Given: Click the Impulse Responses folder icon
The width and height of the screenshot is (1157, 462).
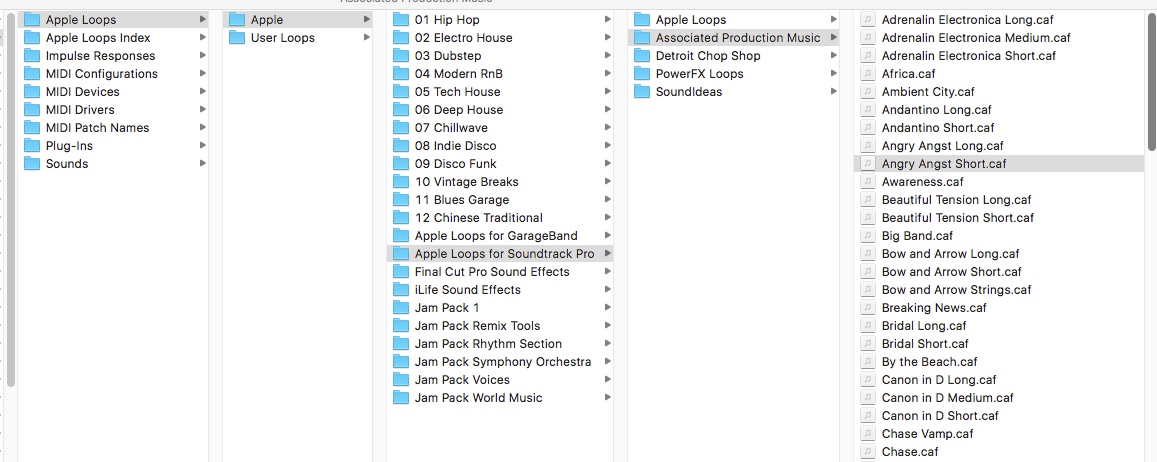Looking at the screenshot, I should point(32,55).
